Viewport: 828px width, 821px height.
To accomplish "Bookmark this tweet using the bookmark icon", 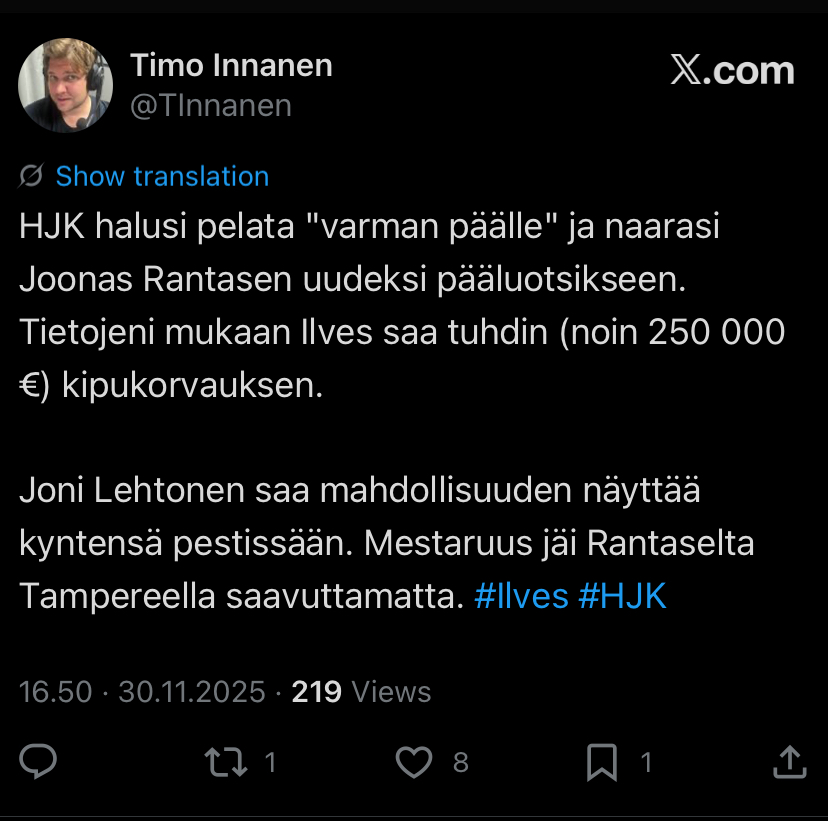I will [x=601, y=763].
